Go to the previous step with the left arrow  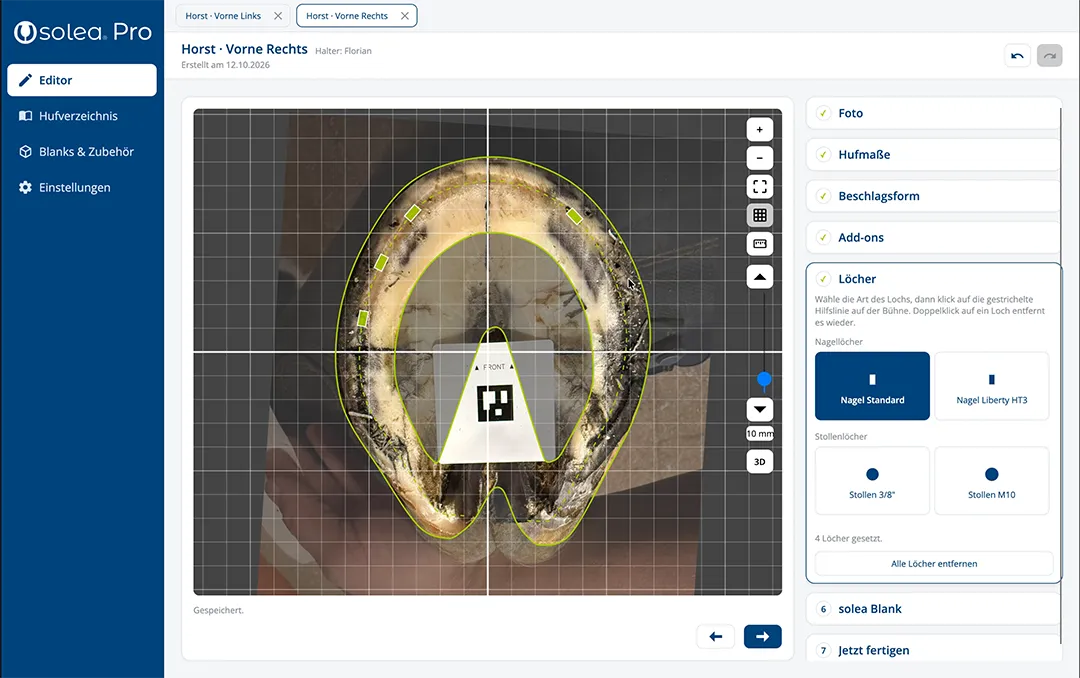click(x=716, y=637)
